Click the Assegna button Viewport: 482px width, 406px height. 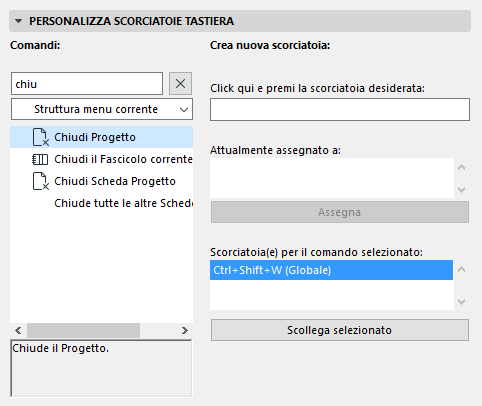point(340,212)
